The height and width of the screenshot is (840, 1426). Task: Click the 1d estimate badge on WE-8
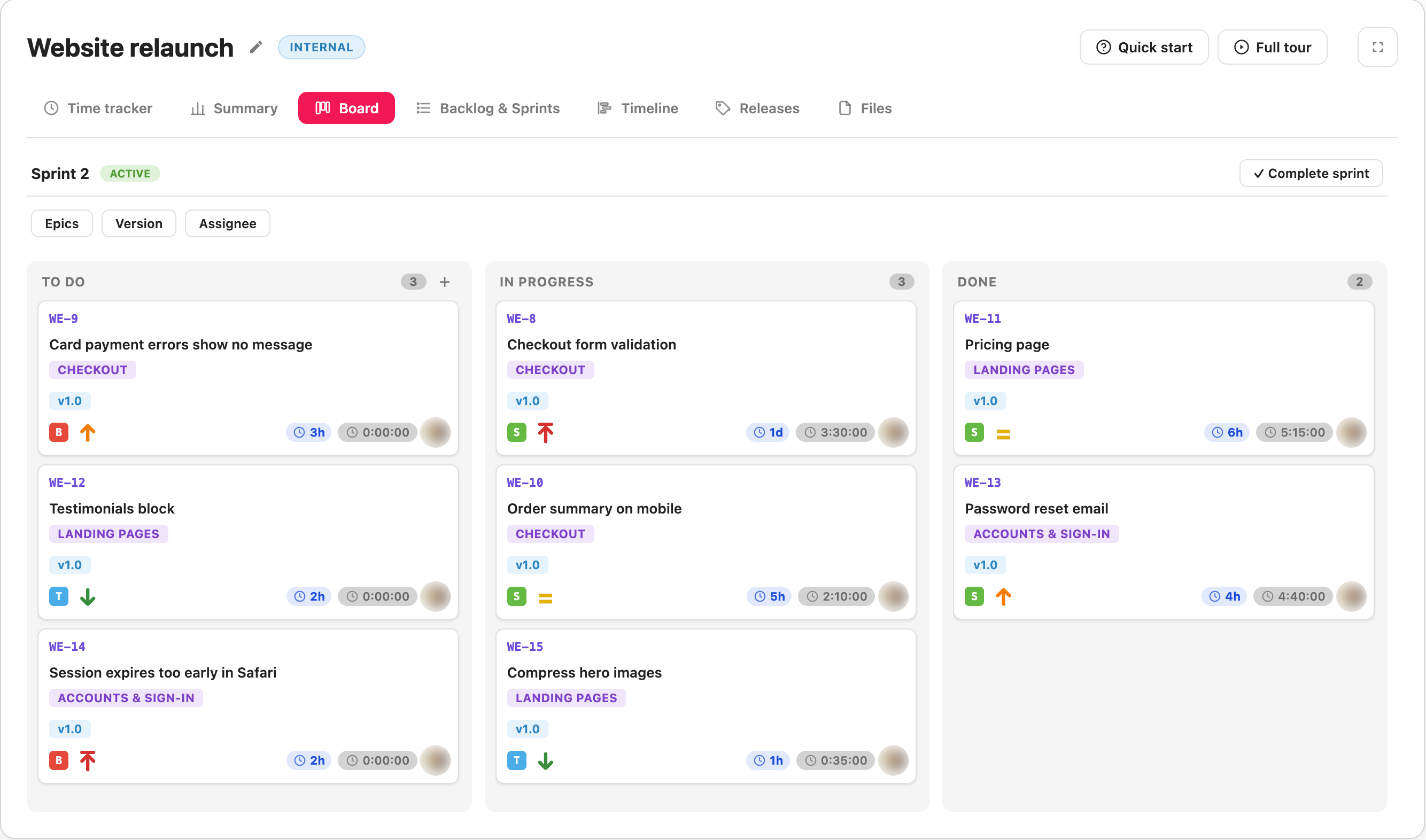pos(768,433)
